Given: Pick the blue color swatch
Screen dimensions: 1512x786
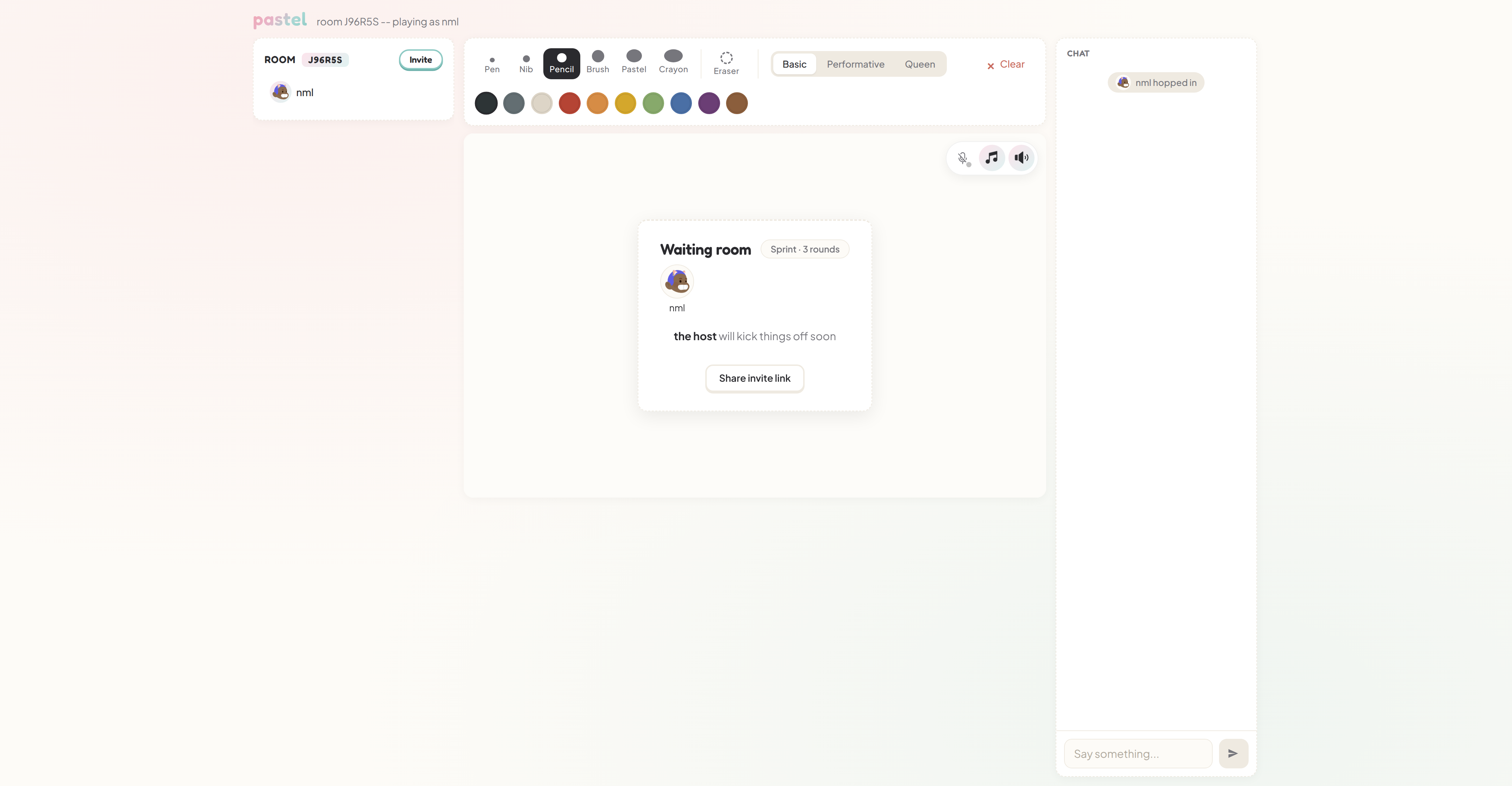Looking at the screenshot, I should pos(681,103).
